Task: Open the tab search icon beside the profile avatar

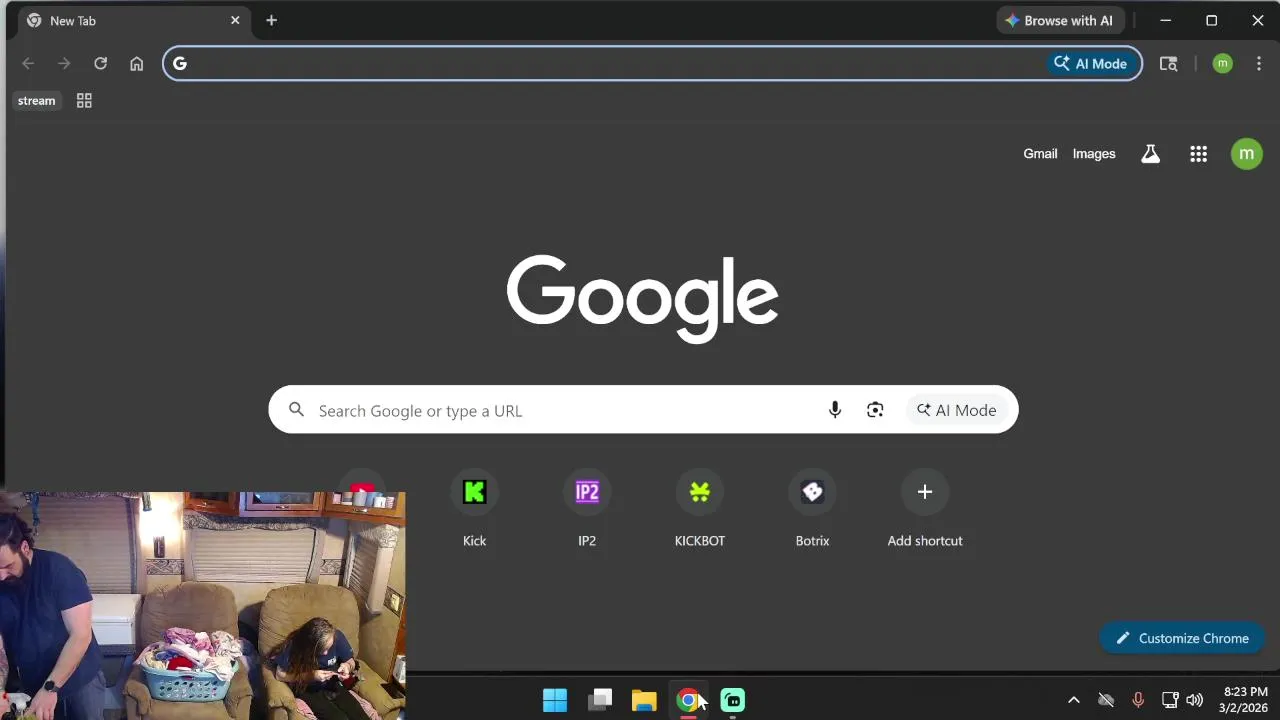Action: tap(1168, 64)
